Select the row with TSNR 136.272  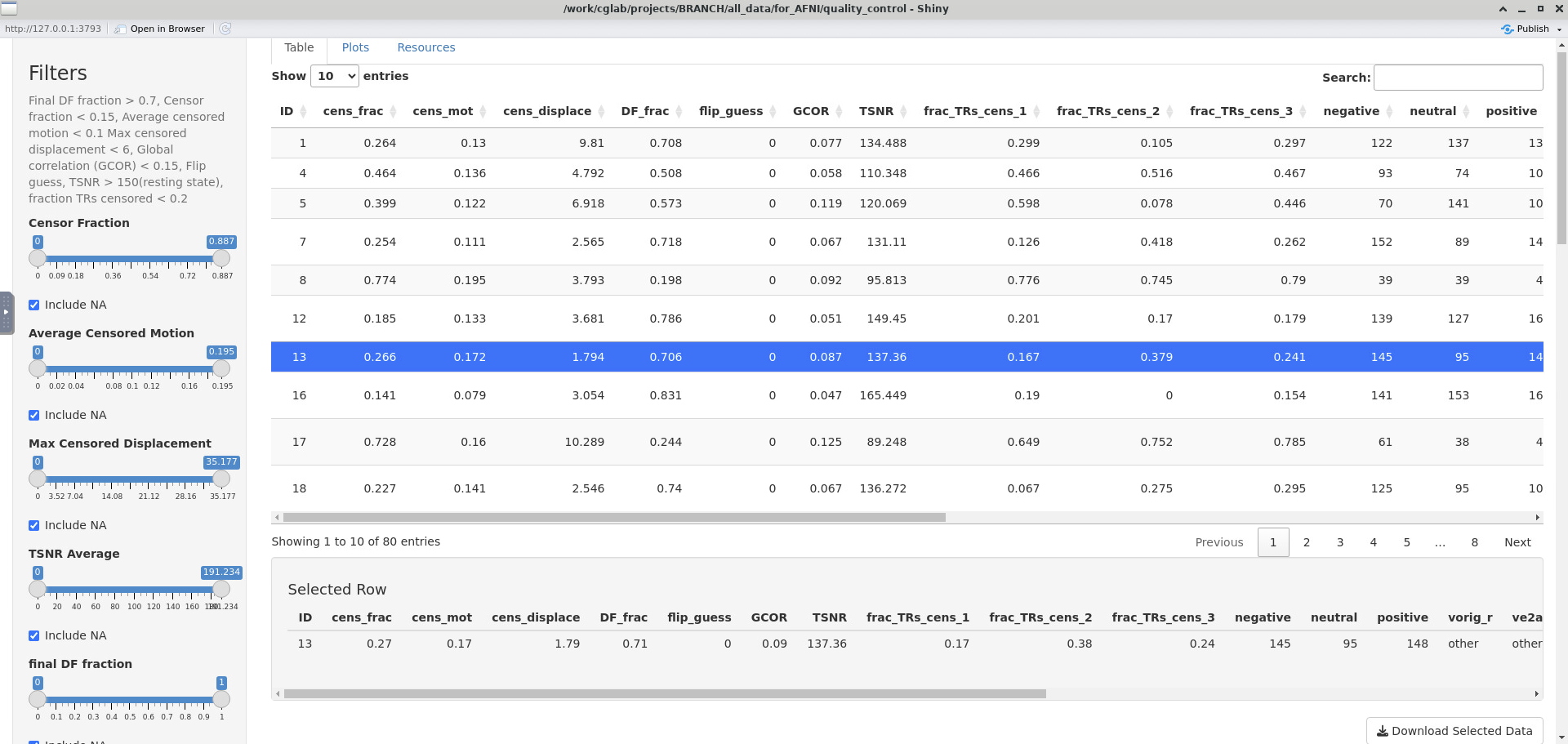point(906,488)
